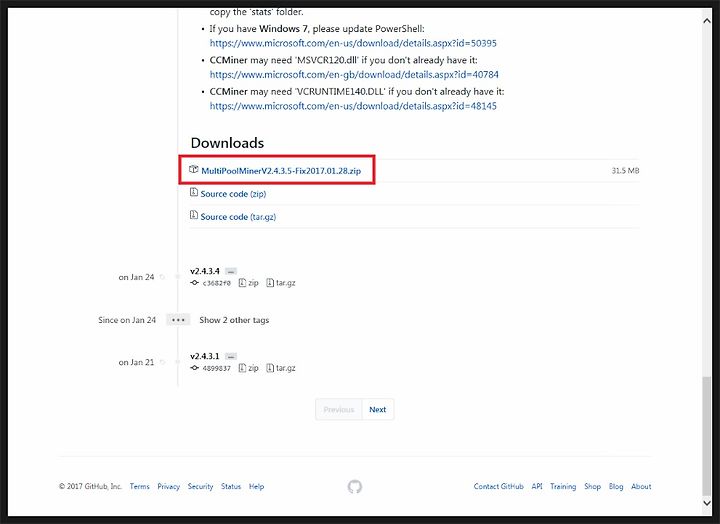Open the Terms footer link

(x=140, y=486)
